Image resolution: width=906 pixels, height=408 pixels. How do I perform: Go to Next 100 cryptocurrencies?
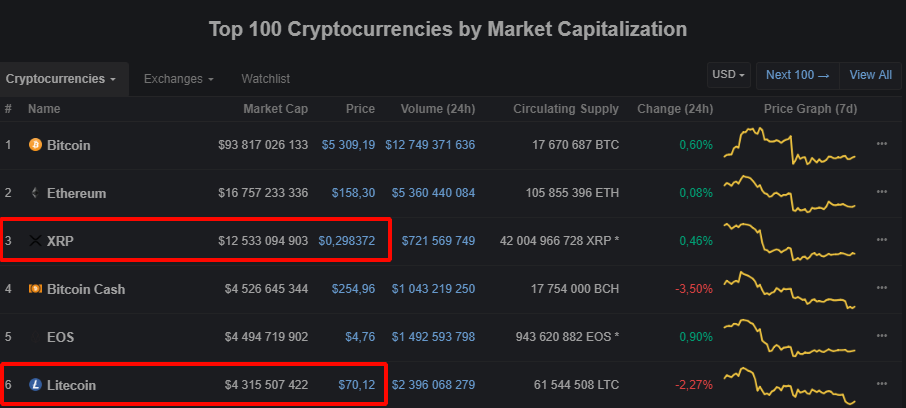[797, 75]
